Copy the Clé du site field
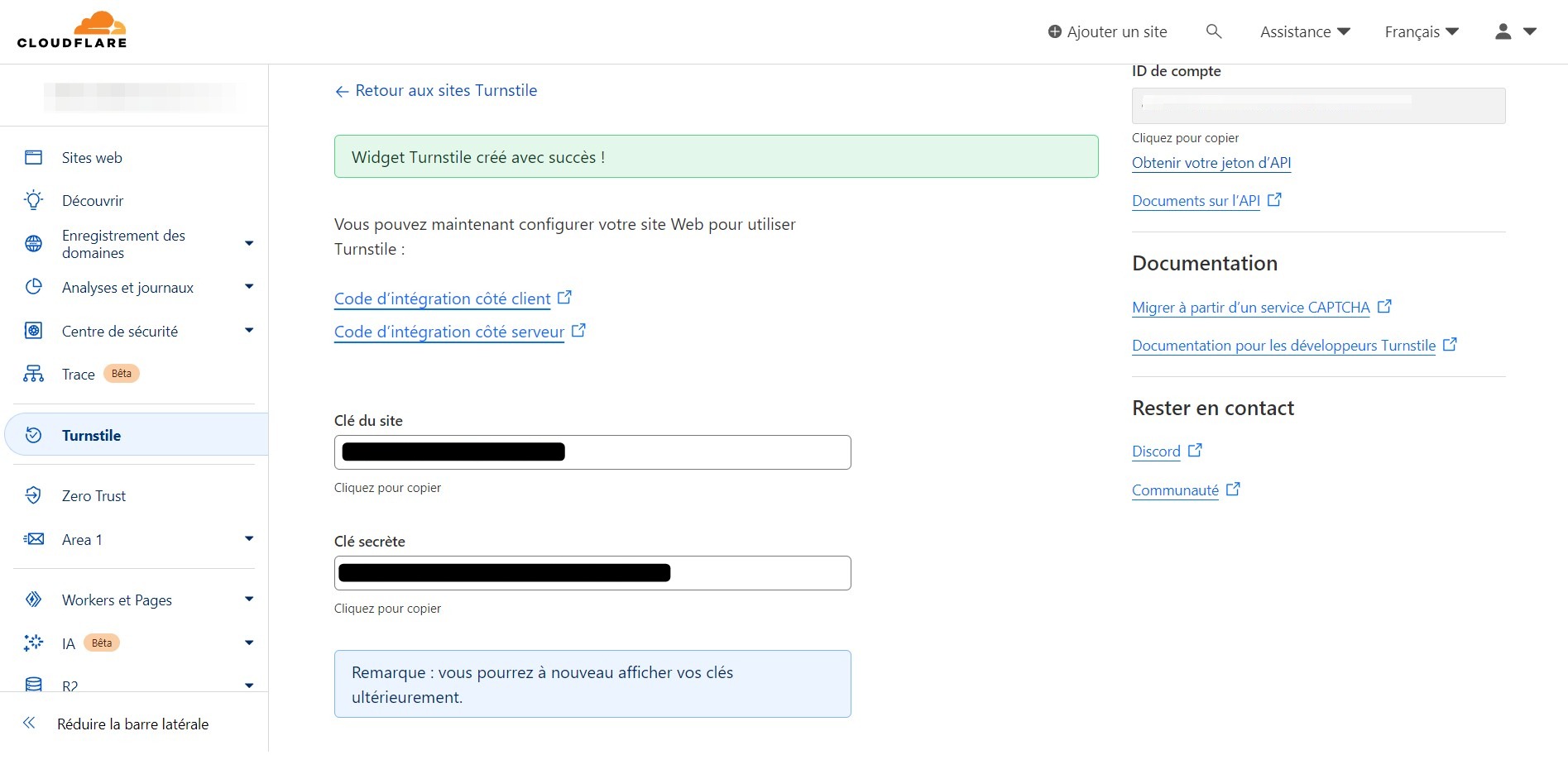This screenshot has width=1568, height=774. 592,452
